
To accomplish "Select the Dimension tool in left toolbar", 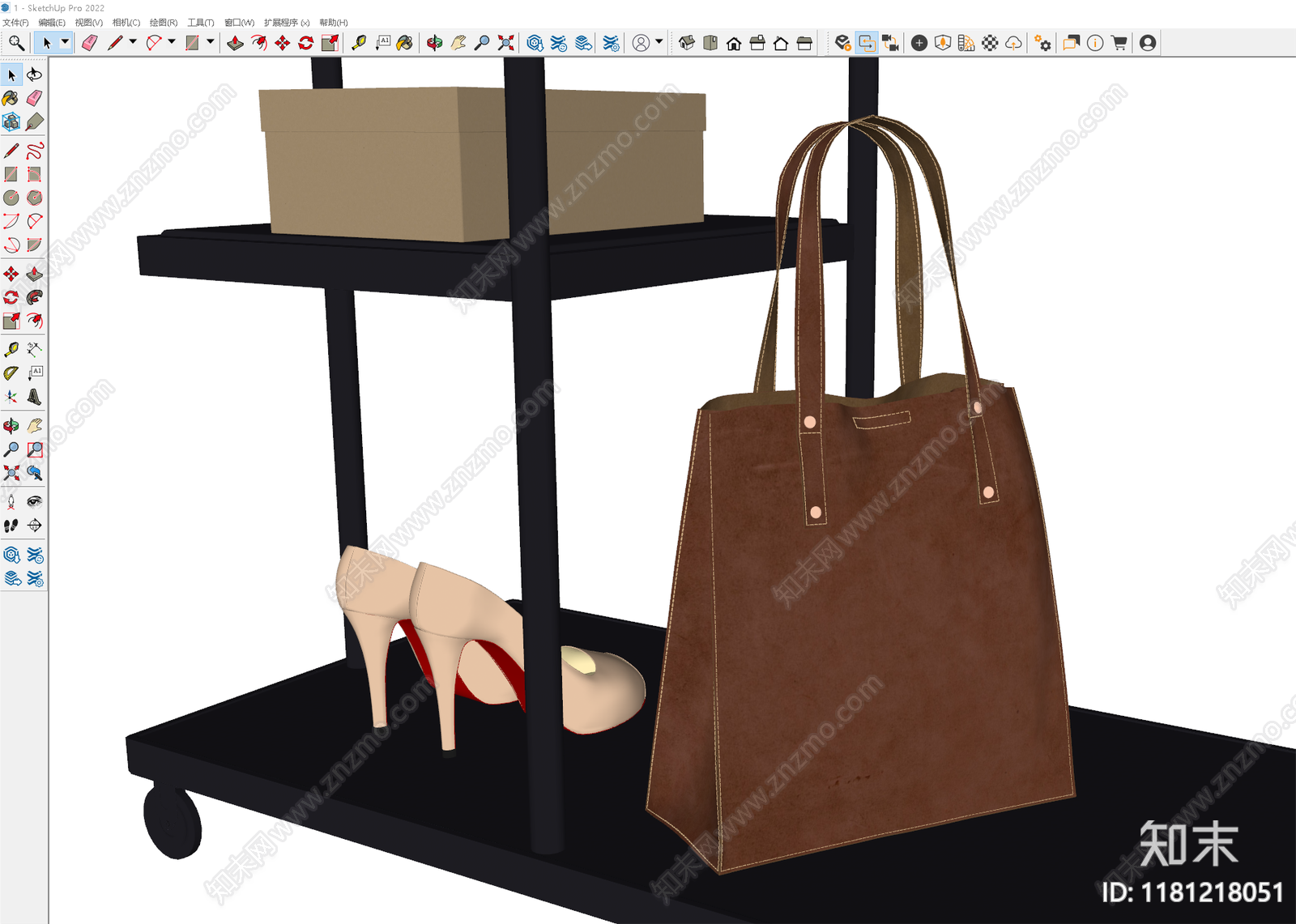I will click(34, 350).
